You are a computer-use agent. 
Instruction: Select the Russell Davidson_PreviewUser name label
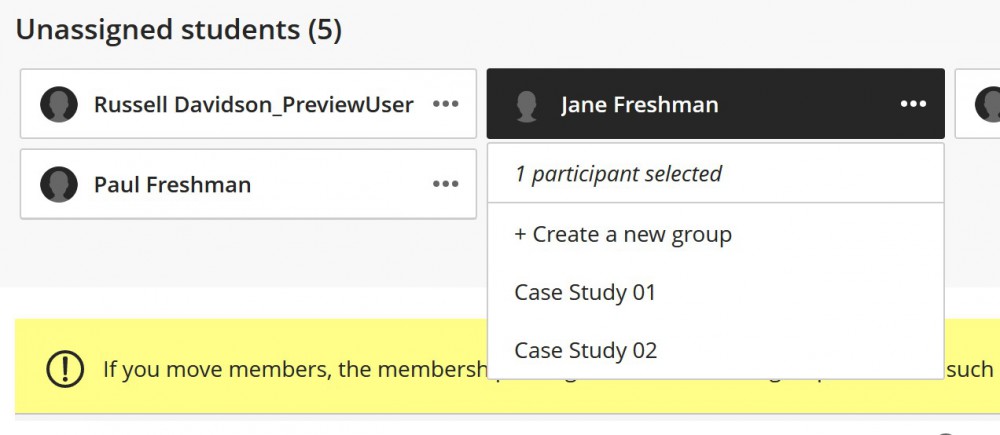pos(254,105)
